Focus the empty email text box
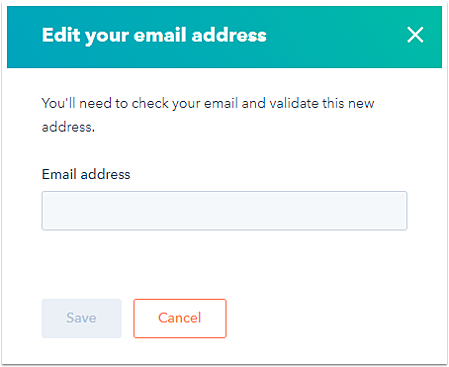This screenshot has width=449, height=367. (x=224, y=211)
